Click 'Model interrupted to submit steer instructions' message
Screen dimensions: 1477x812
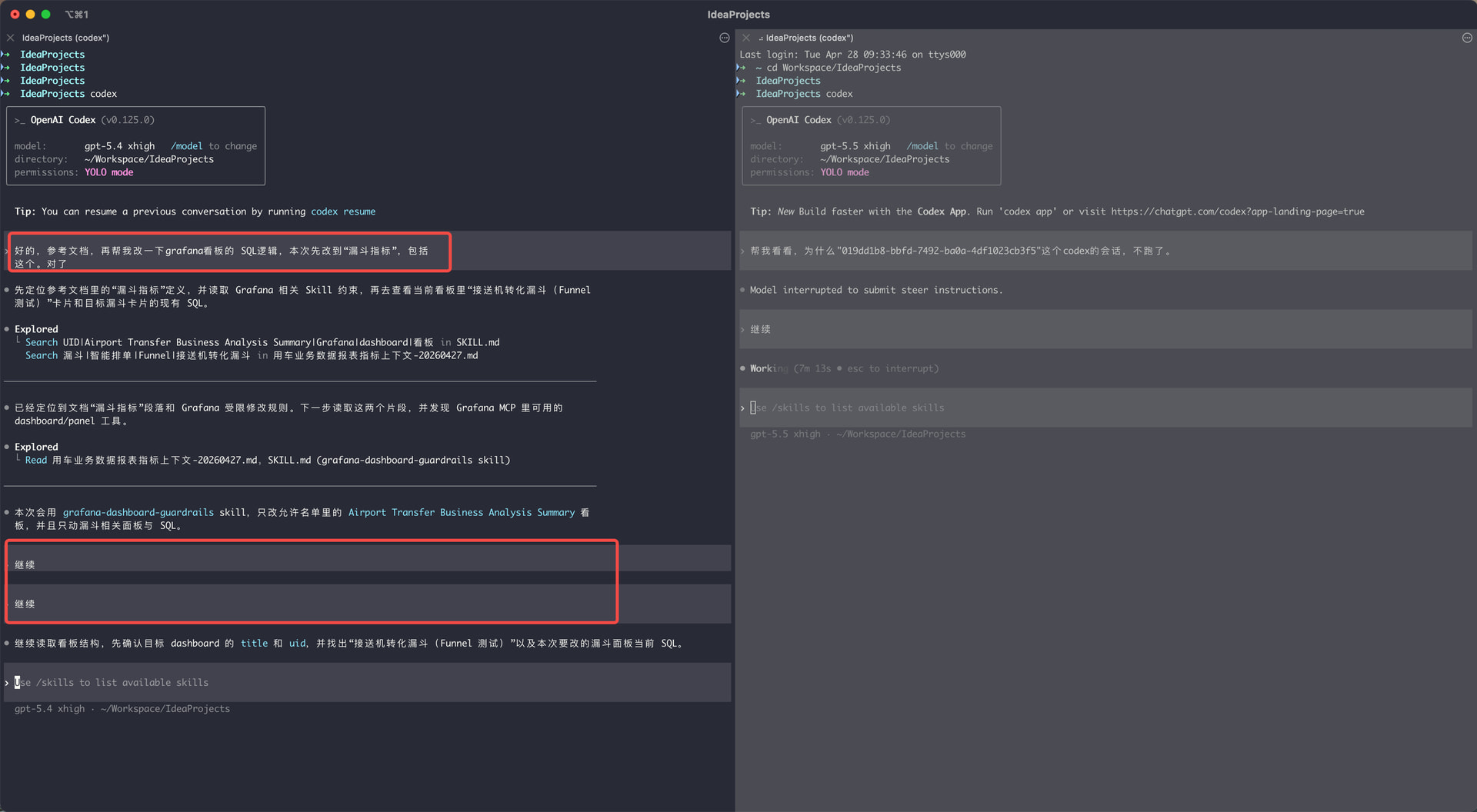[x=876, y=290]
